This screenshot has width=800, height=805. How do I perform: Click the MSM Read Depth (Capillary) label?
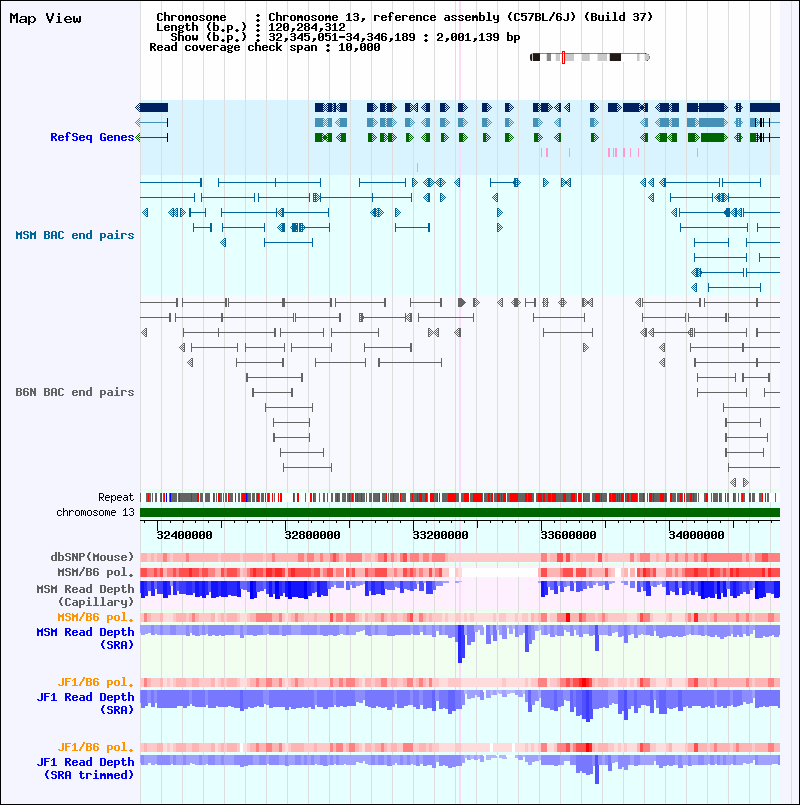85,596
